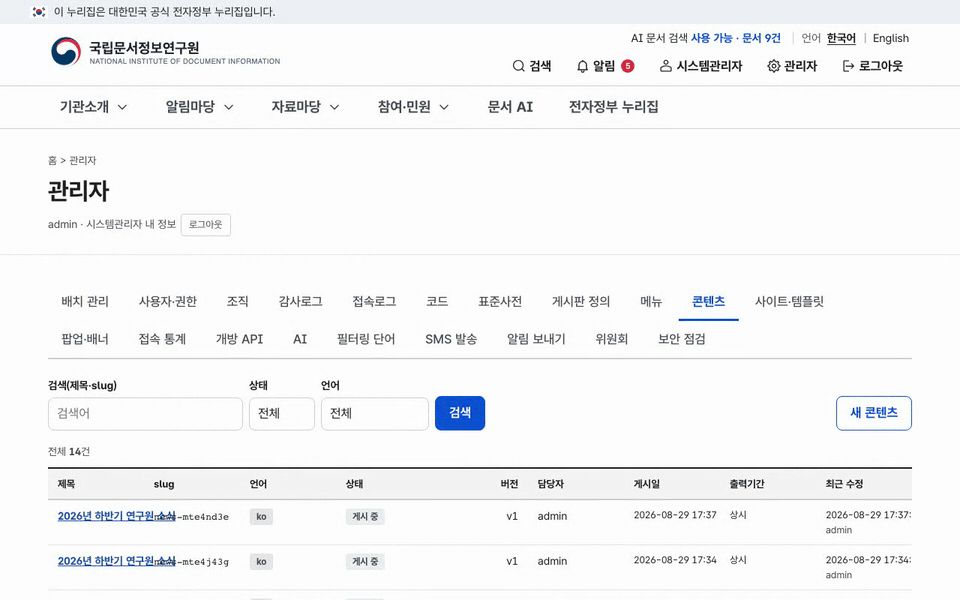
Task: Select the active 콘텐츠 tab
Action: pyautogui.click(x=708, y=301)
